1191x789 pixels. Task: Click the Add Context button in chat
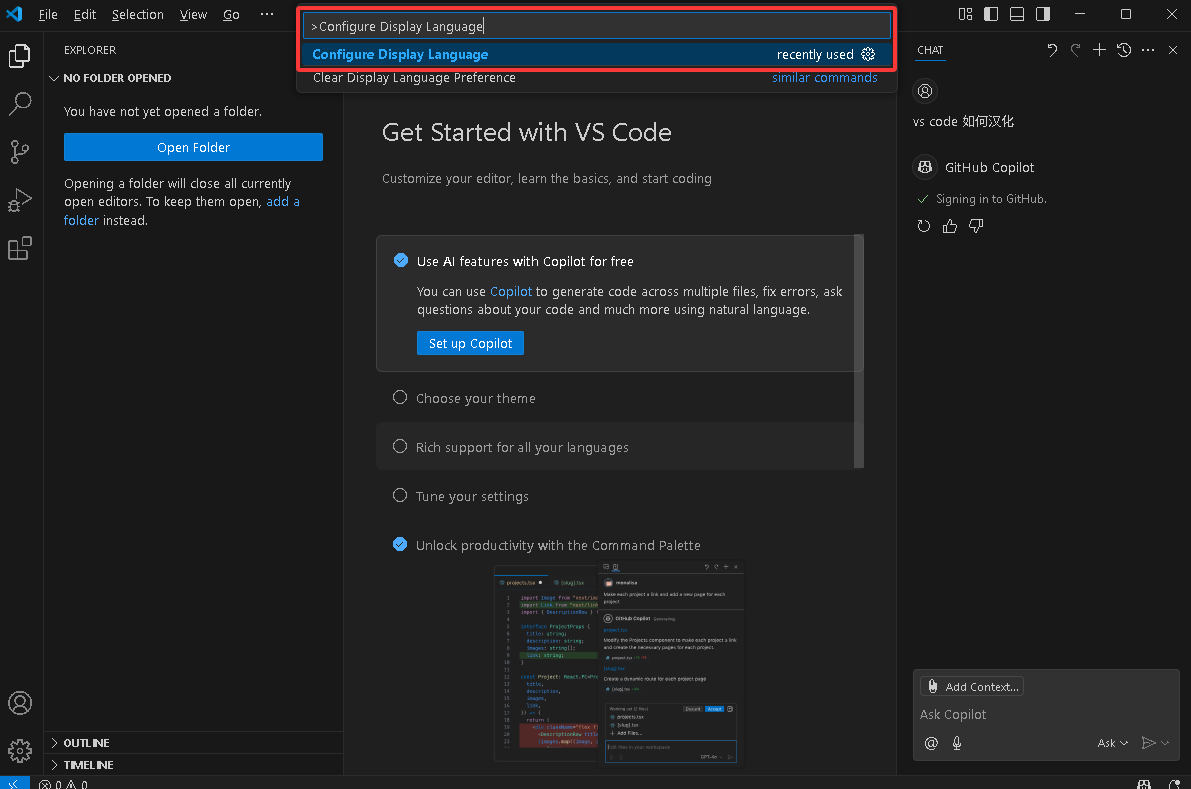(972, 686)
